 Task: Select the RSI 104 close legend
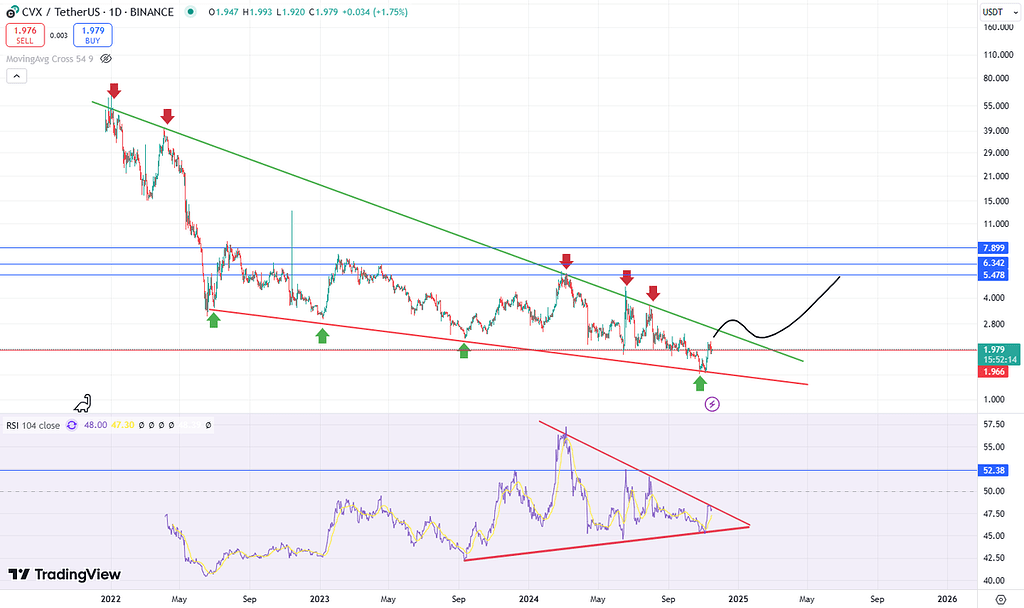(32, 425)
